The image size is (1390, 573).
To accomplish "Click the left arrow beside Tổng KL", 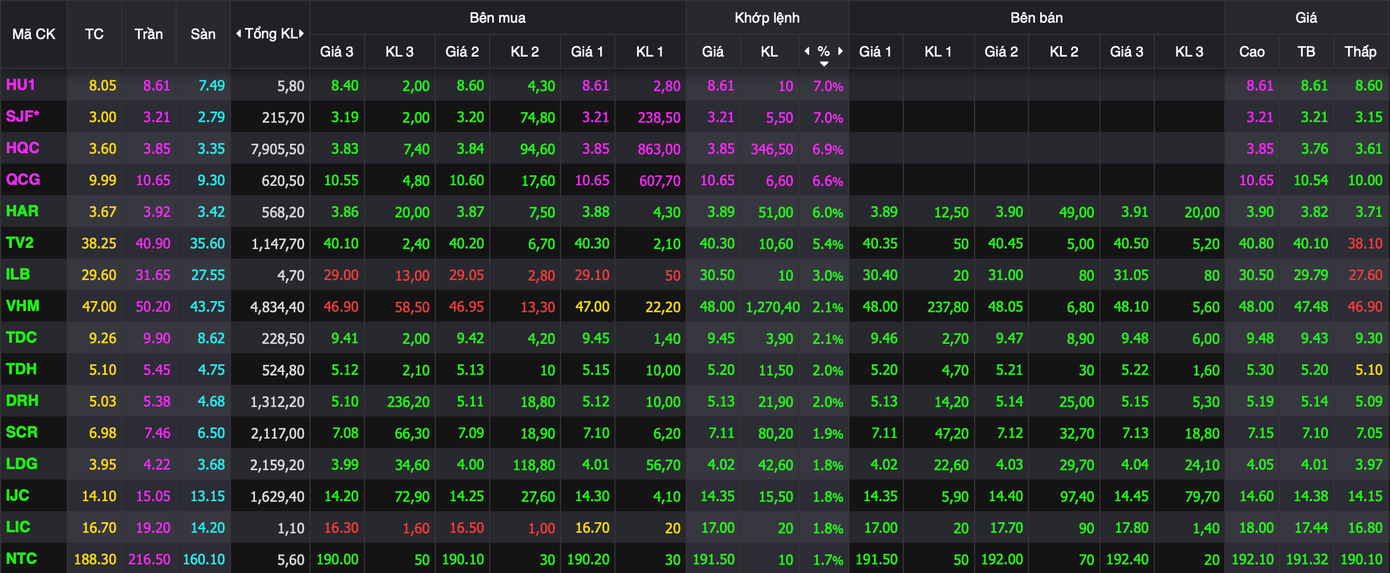I will (238, 34).
